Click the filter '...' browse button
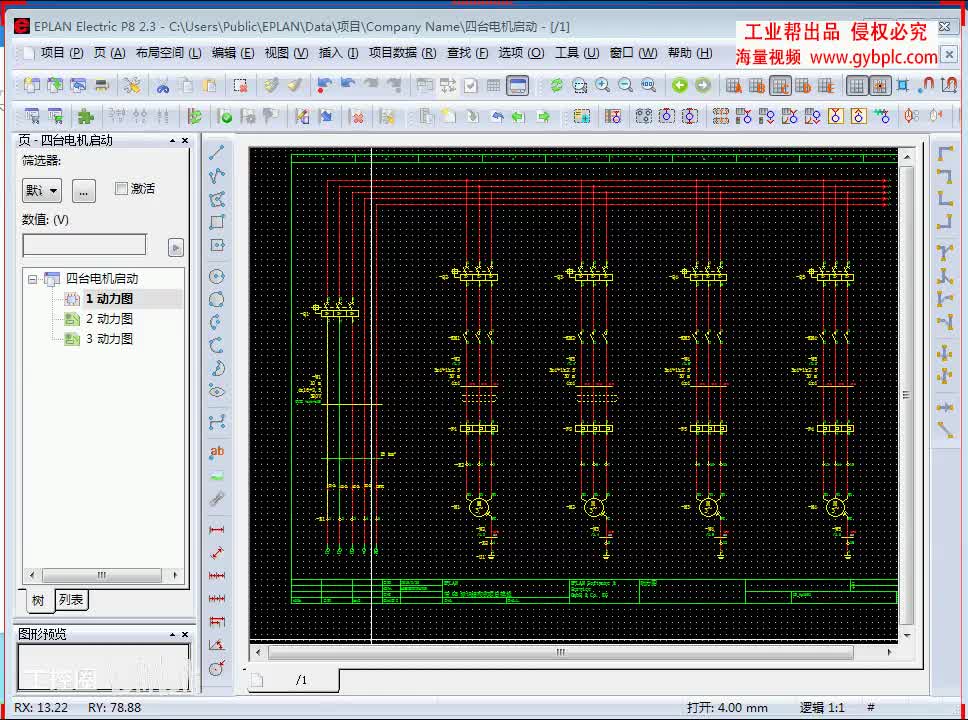The image size is (968, 720). coord(84,190)
